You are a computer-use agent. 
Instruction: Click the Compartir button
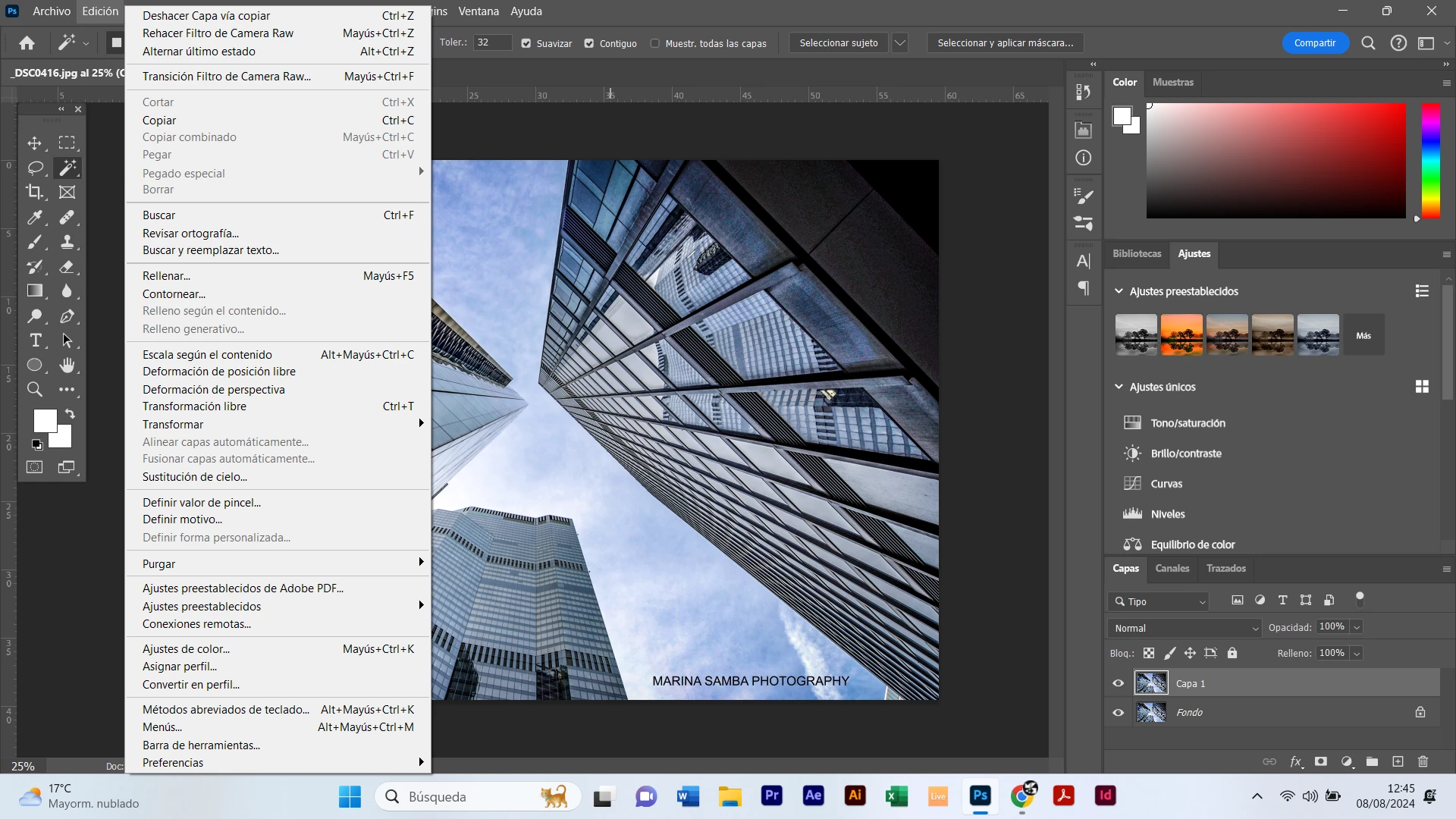pyautogui.click(x=1314, y=43)
